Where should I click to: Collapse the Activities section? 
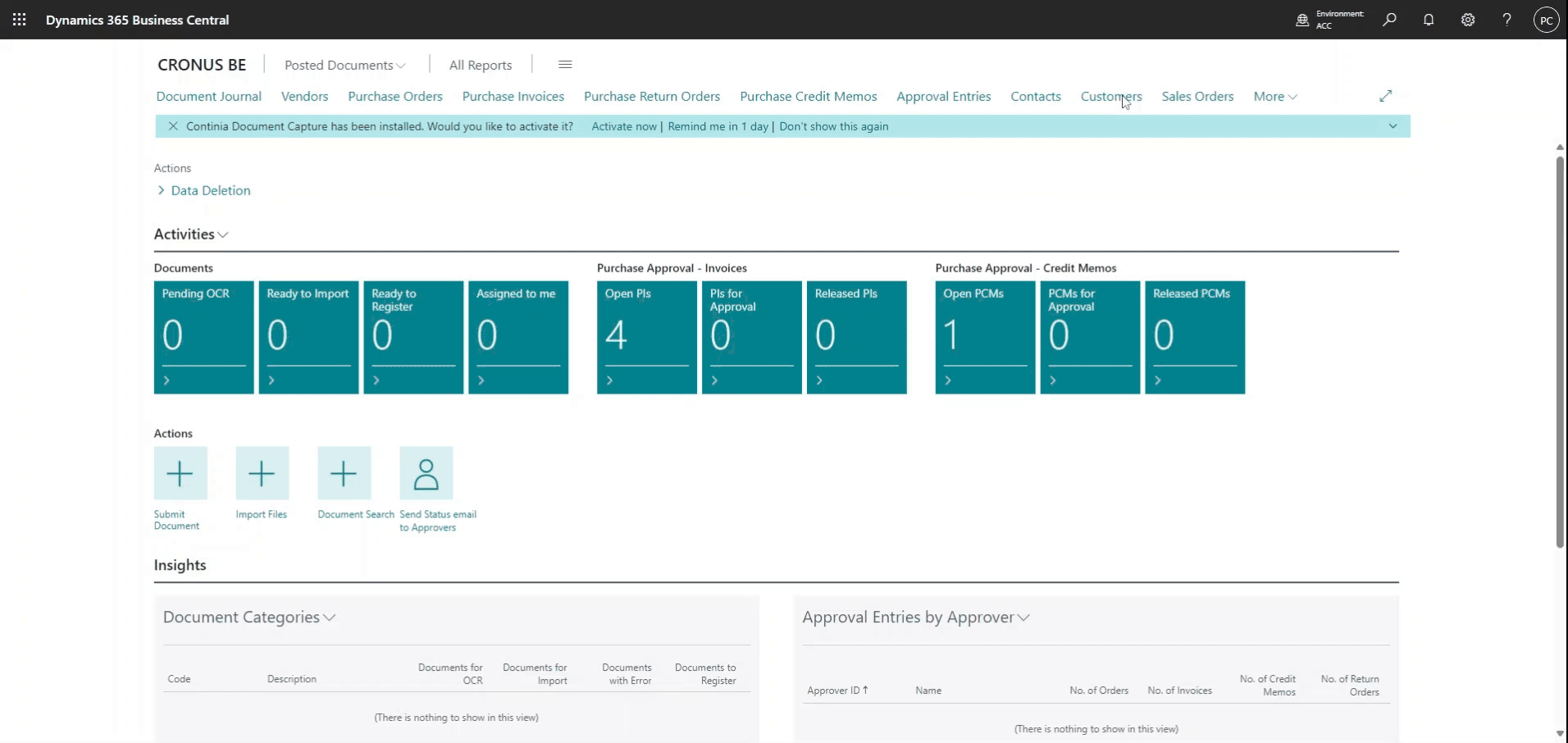coord(191,235)
